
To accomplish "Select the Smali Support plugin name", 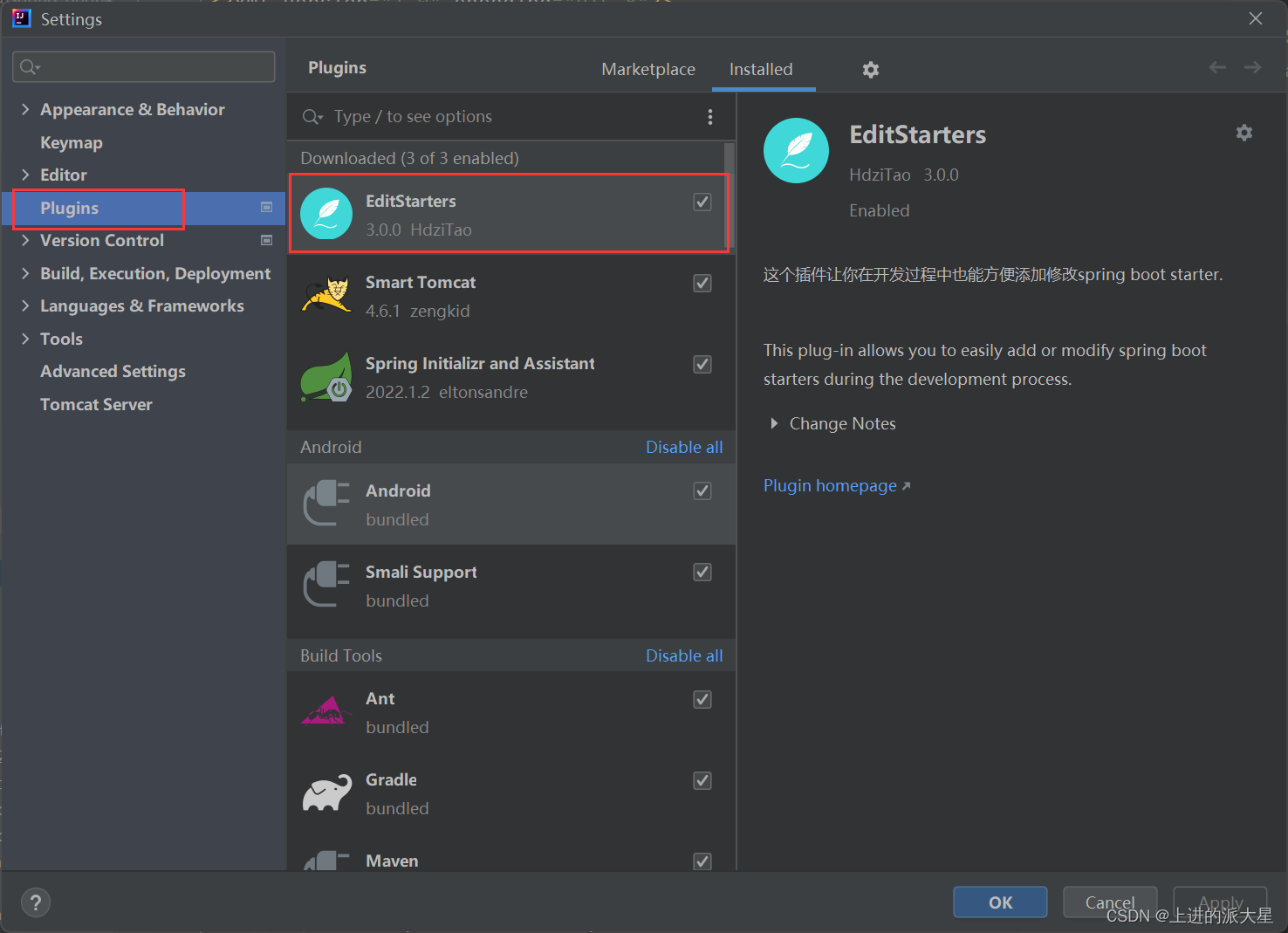I will click(421, 572).
